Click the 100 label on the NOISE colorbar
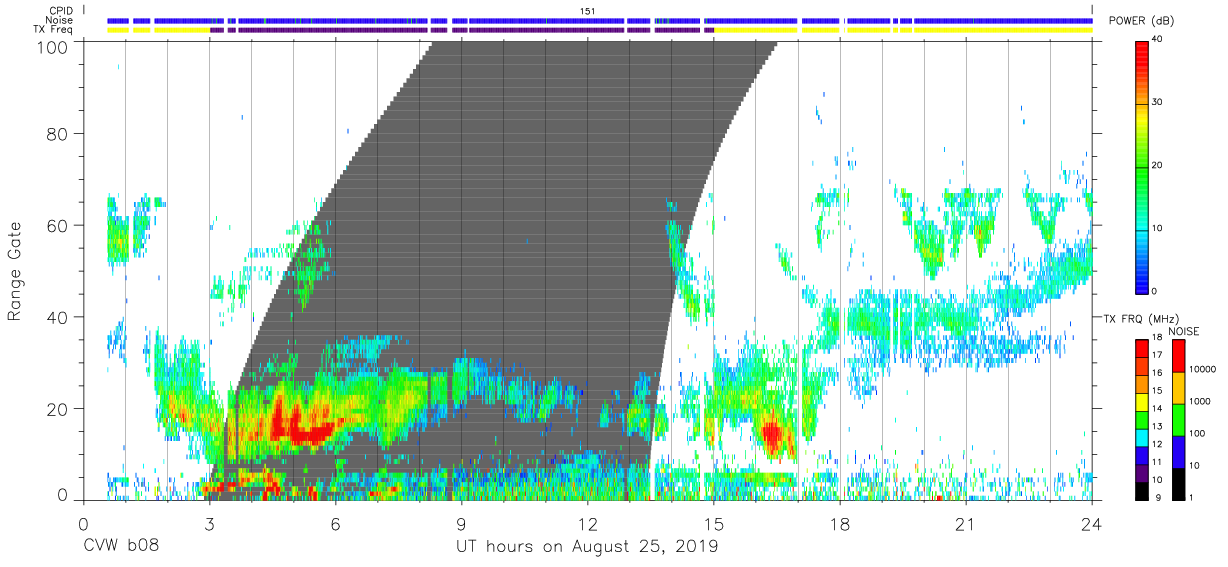This screenshot has width=1228, height=567. [x=1197, y=434]
